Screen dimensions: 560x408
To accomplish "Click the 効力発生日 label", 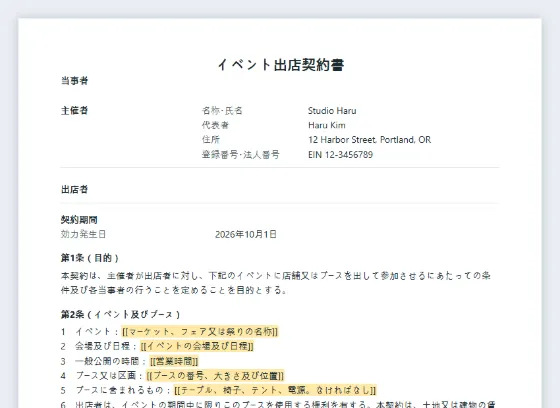I will (x=83, y=234).
